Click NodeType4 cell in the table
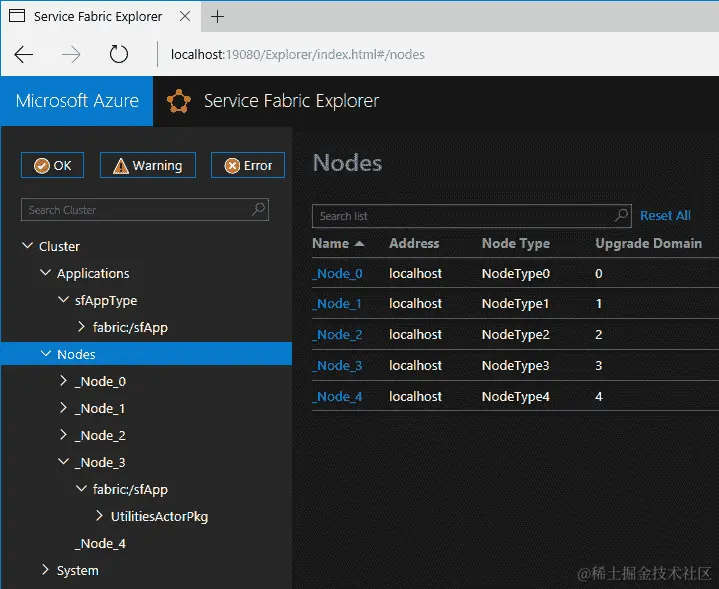Image resolution: width=719 pixels, height=589 pixels. (x=516, y=397)
